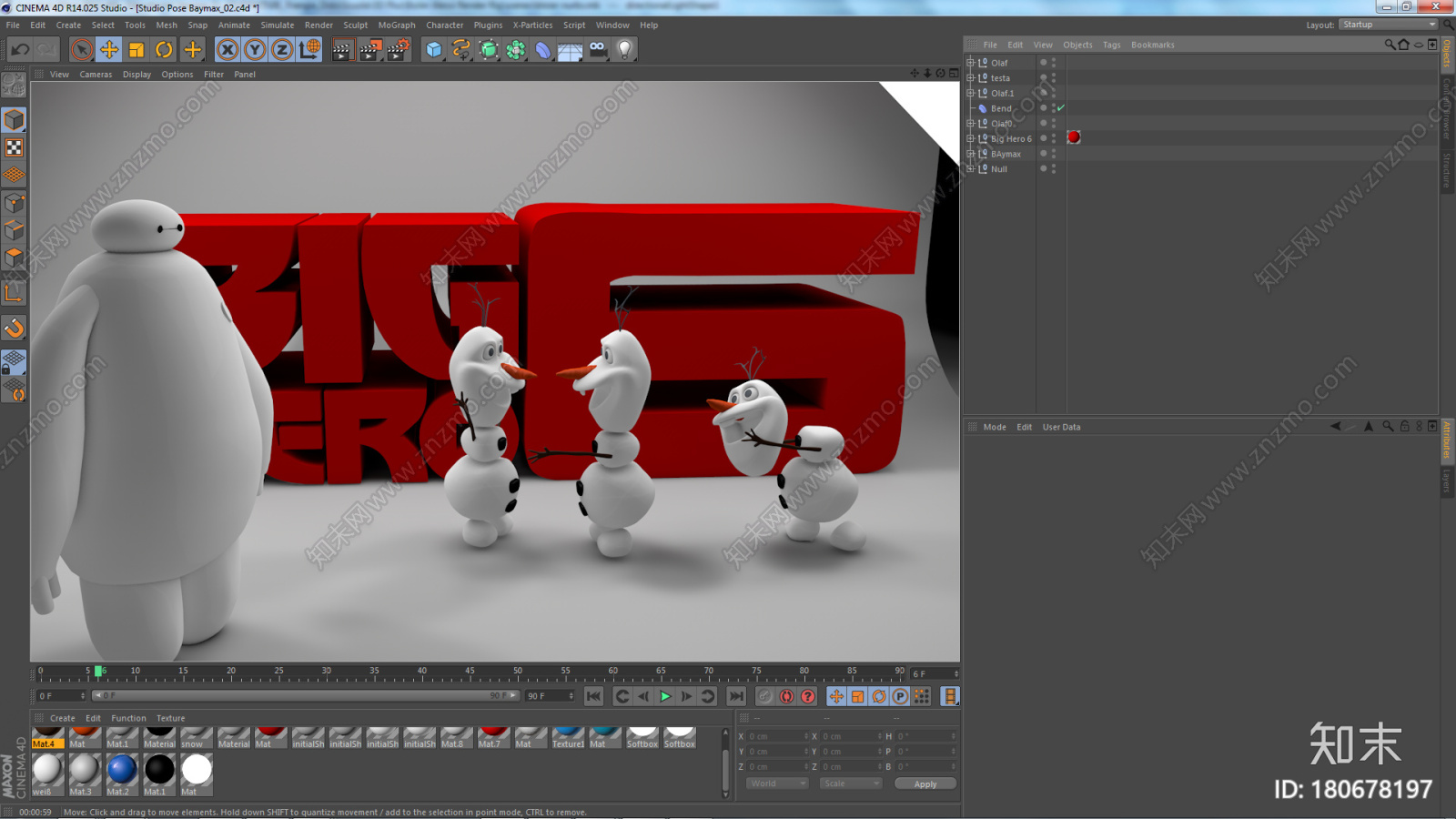Open the File menu in menu bar
This screenshot has height=819, width=1456.
tap(13, 25)
